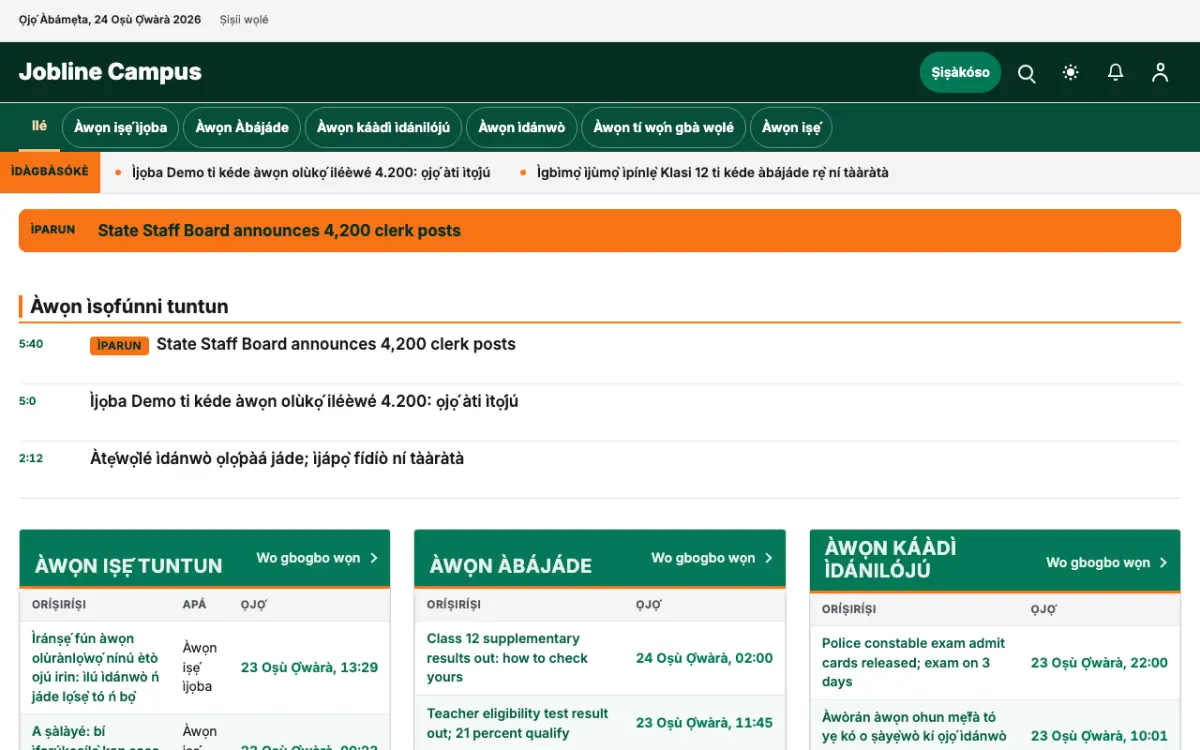
Task: Expand Wo gbogbo wọn in Àwọn àbájáde
Action: coord(712,558)
